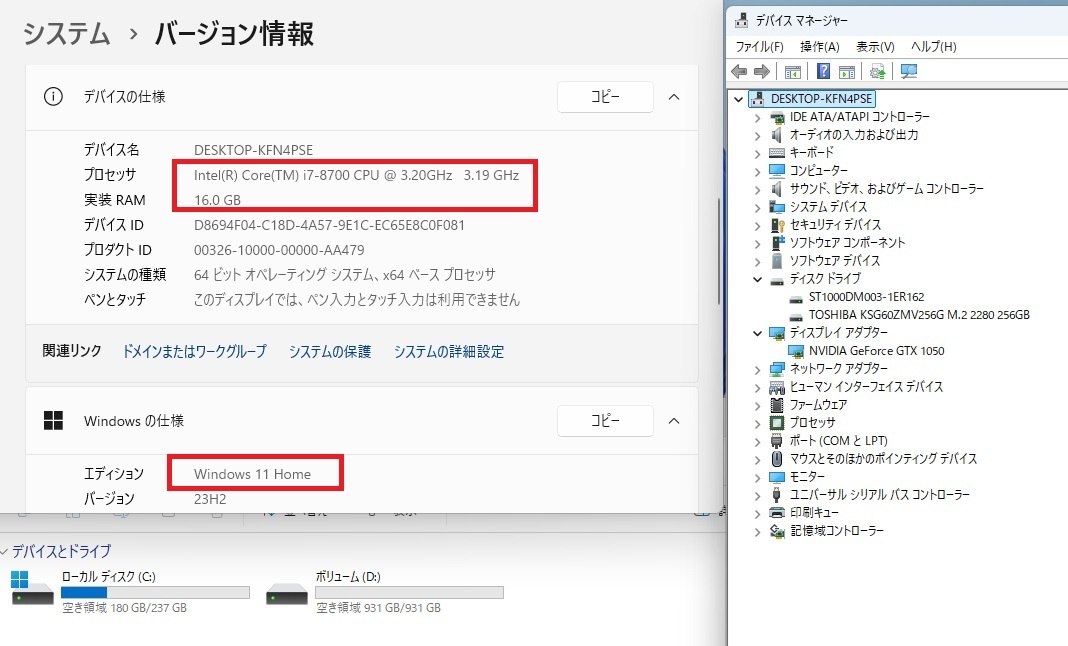
Task: Expand the コンピューター node
Action: (x=757, y=171)
